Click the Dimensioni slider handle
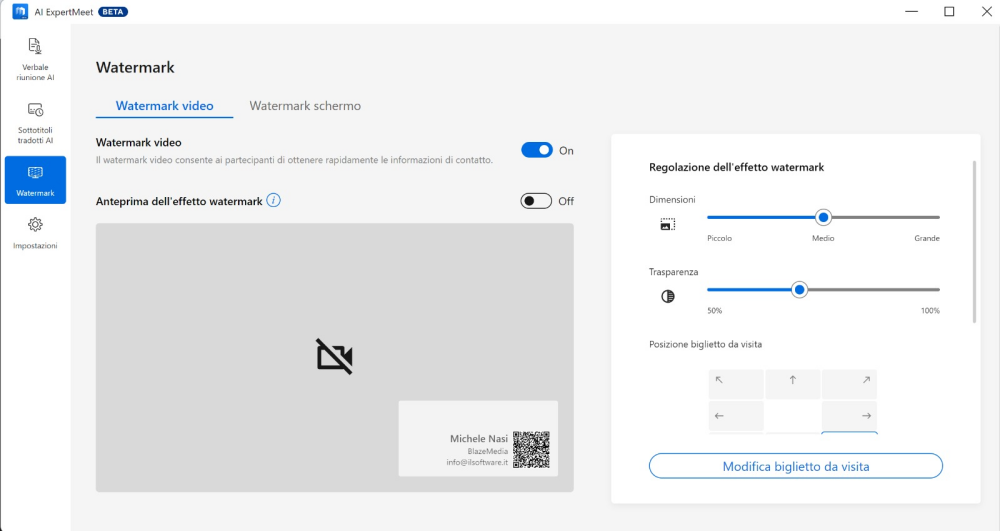This screenshot has height=531, width=1000. pyautogui.click(x=823, y=217)
